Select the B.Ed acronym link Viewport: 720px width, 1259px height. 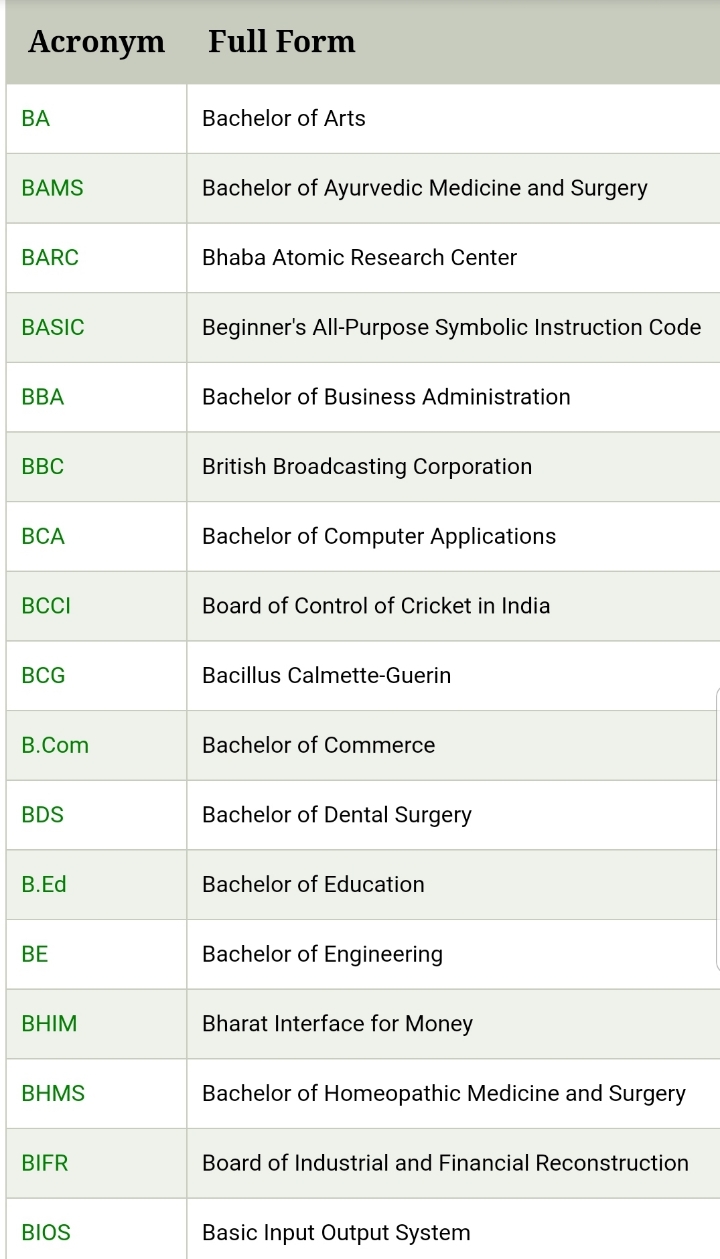click(44, 884)
